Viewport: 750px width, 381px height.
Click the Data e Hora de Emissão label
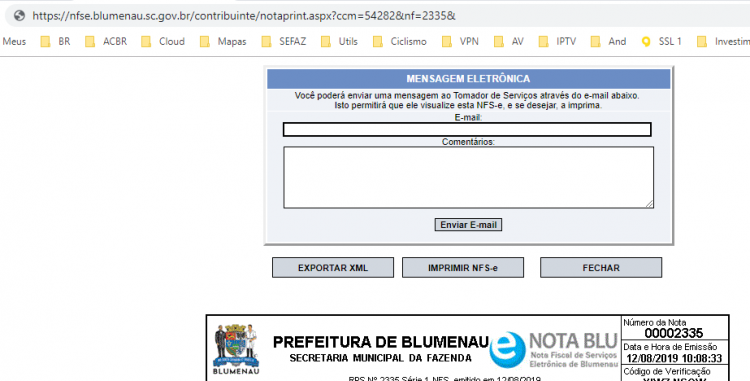pos(670,347)
